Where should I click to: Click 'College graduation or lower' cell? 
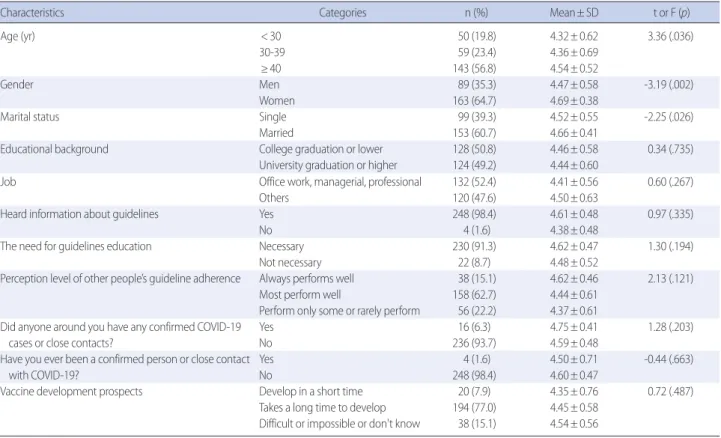coord(321,149)
